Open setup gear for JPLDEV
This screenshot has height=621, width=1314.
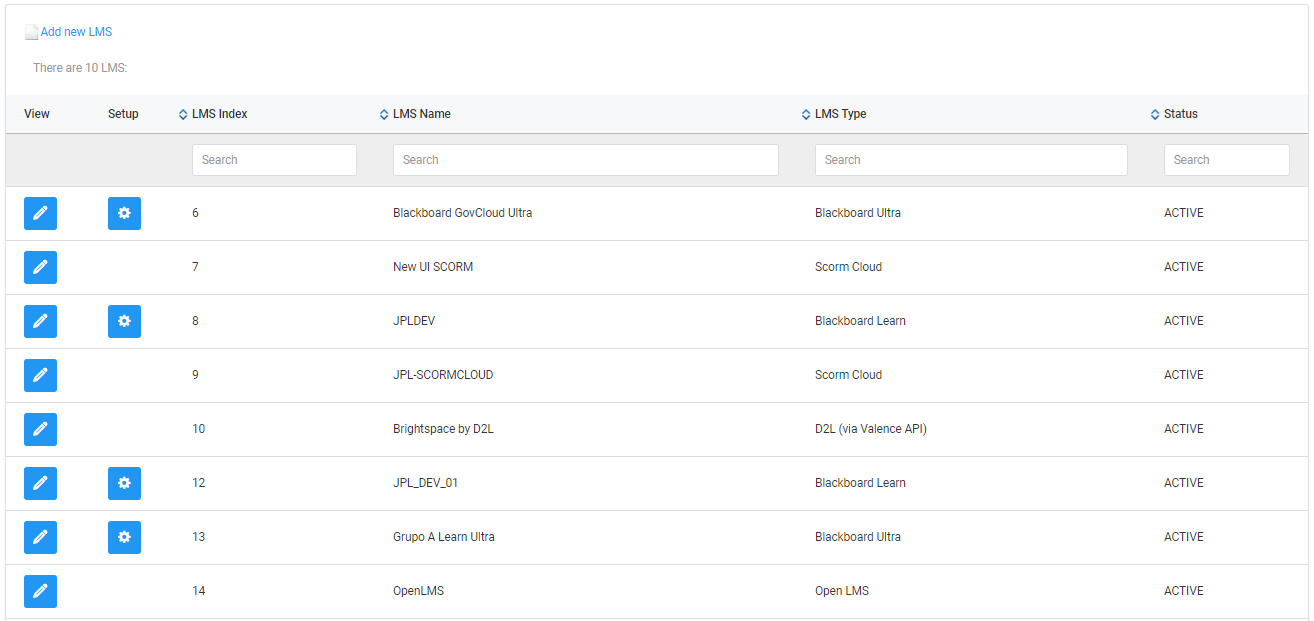[x=124, y=321]
